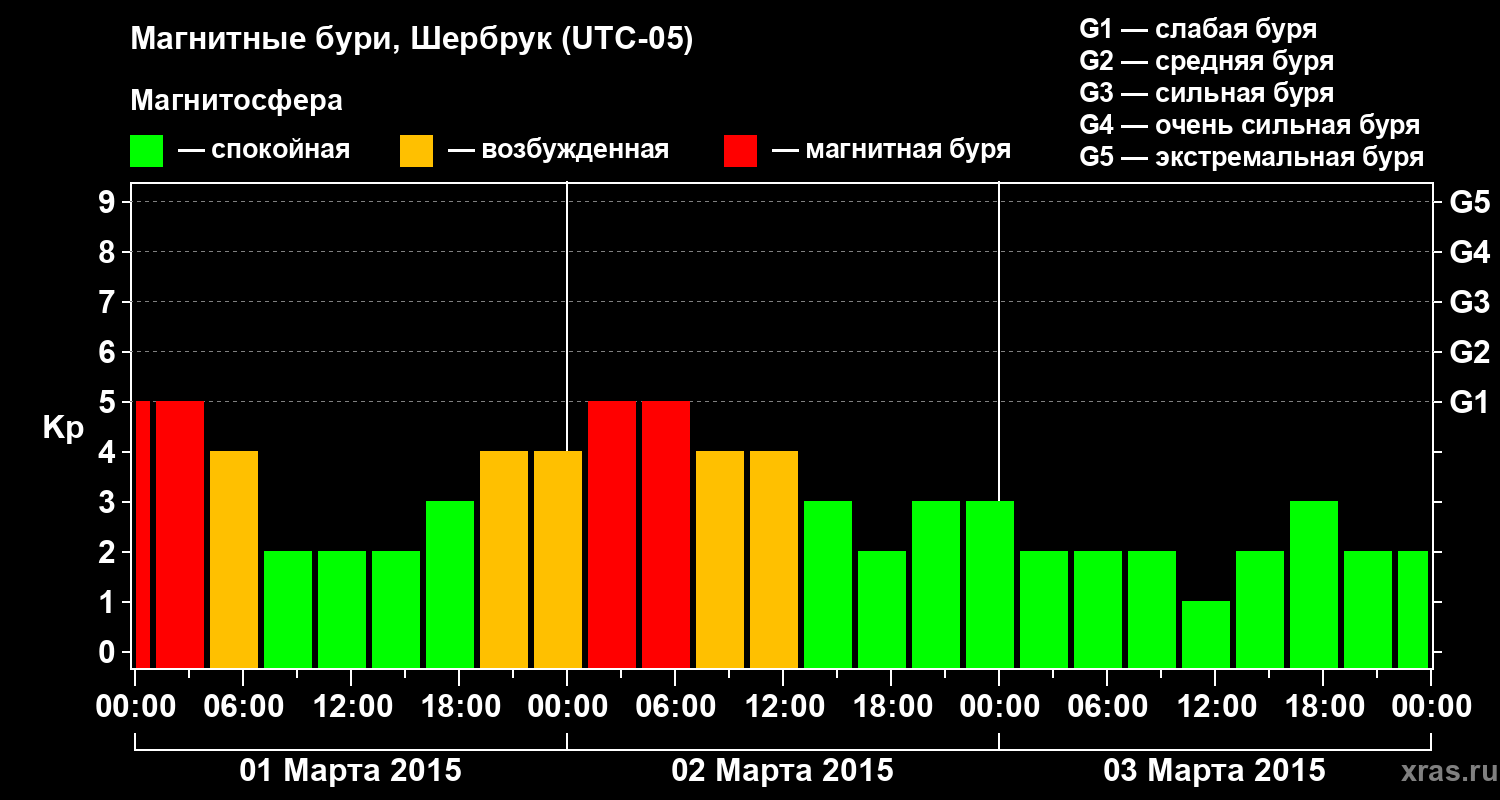The height and width of the screenshot is (800, 1500).
Task: Click the '02 Марта 2015' date label
Action: 783,771
